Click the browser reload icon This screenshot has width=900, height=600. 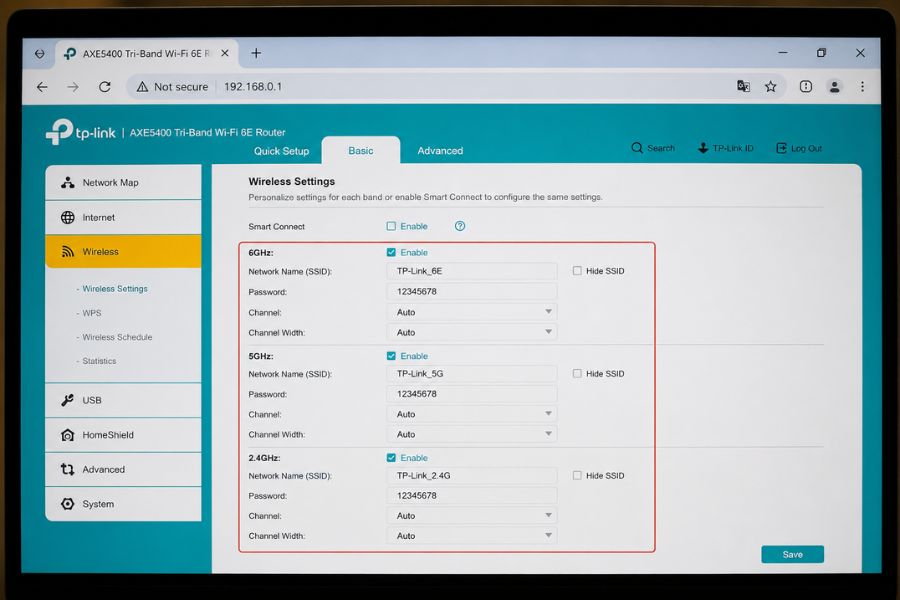104,87
